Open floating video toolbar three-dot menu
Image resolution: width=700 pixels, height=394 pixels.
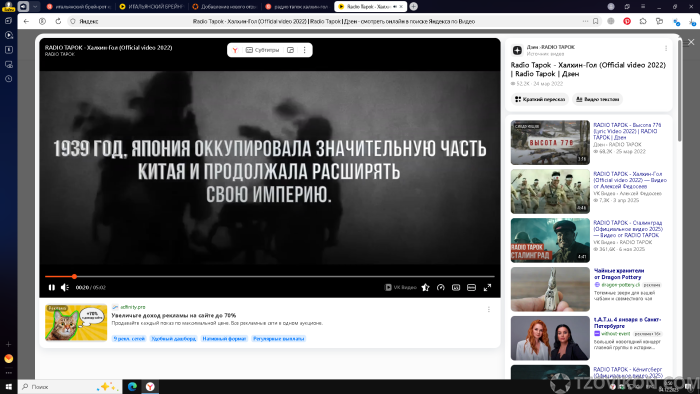coord(304,50)
